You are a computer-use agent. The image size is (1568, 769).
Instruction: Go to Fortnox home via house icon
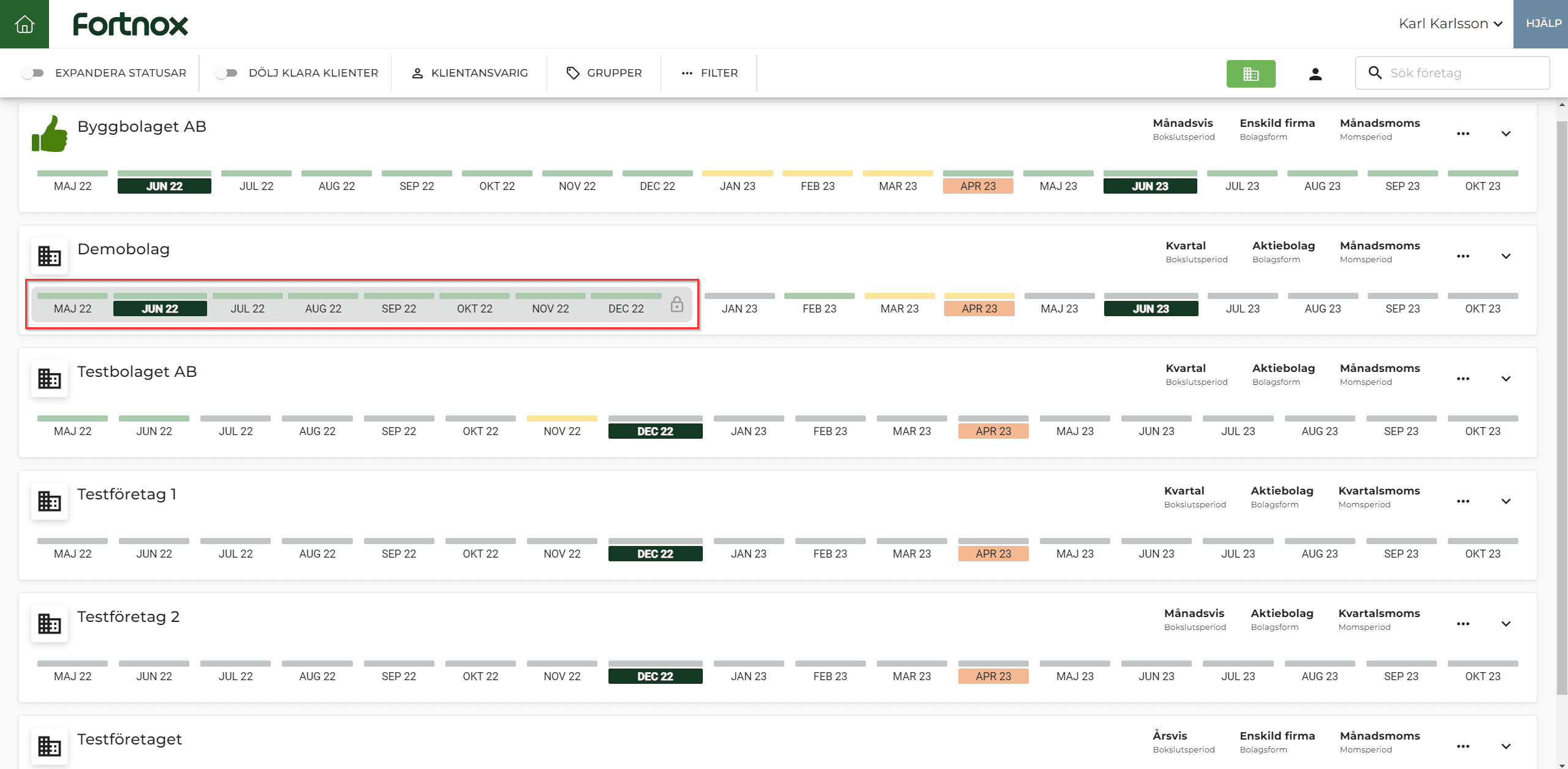(x=25, y=24)
